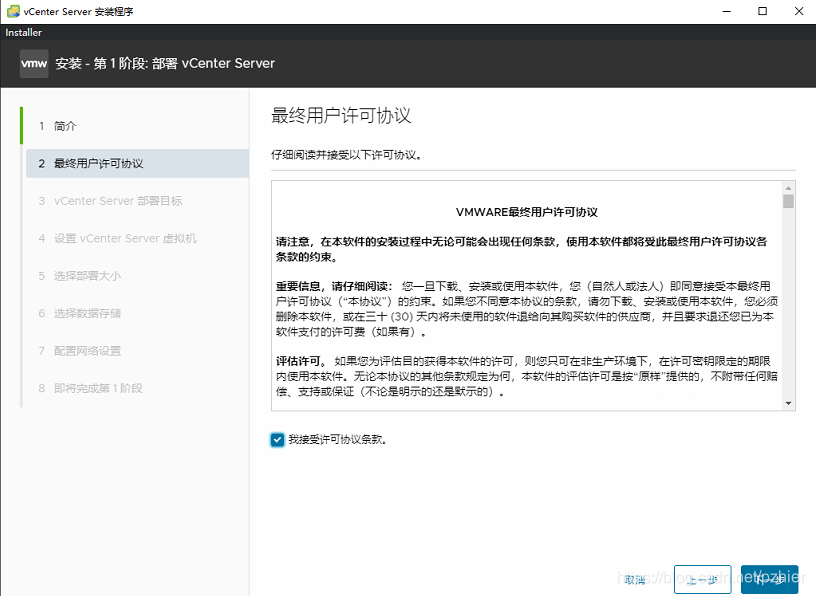Click the 上一步 back button
Viewport: 816px width, 596px height.
pyautogui.click(x=703, y=579)
